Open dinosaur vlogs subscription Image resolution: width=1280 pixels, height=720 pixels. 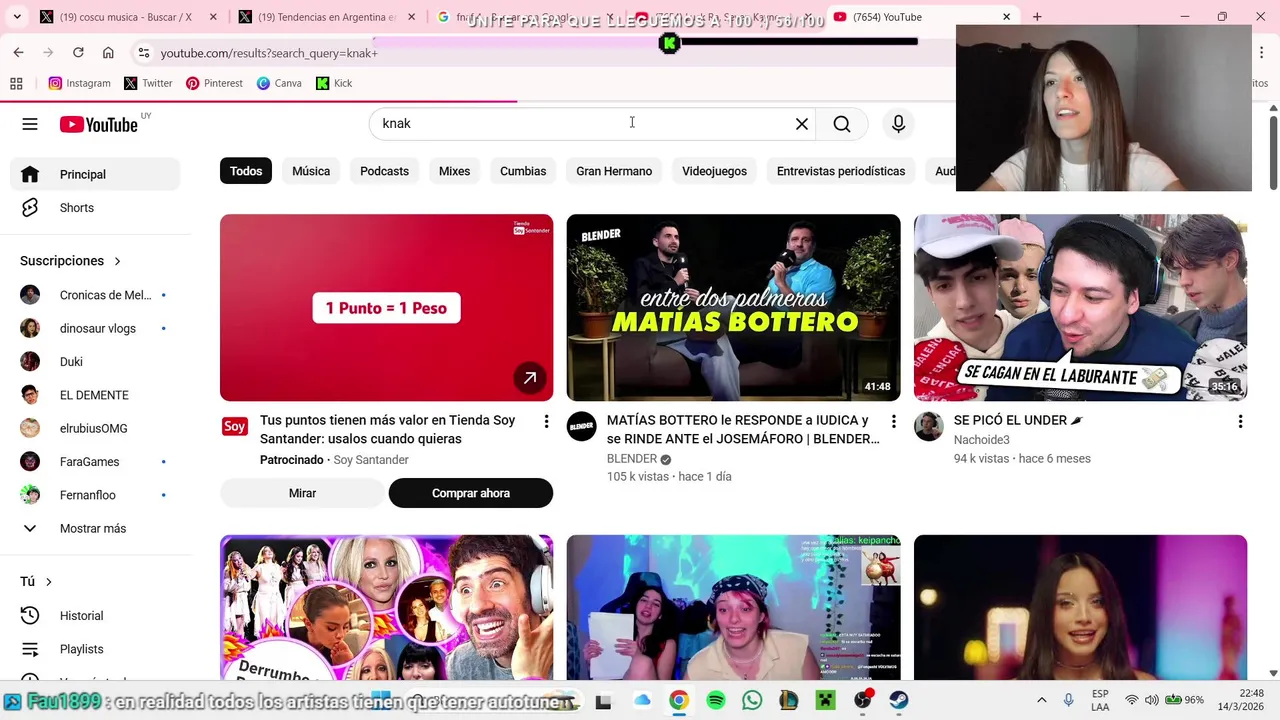[x=95, y=328]
